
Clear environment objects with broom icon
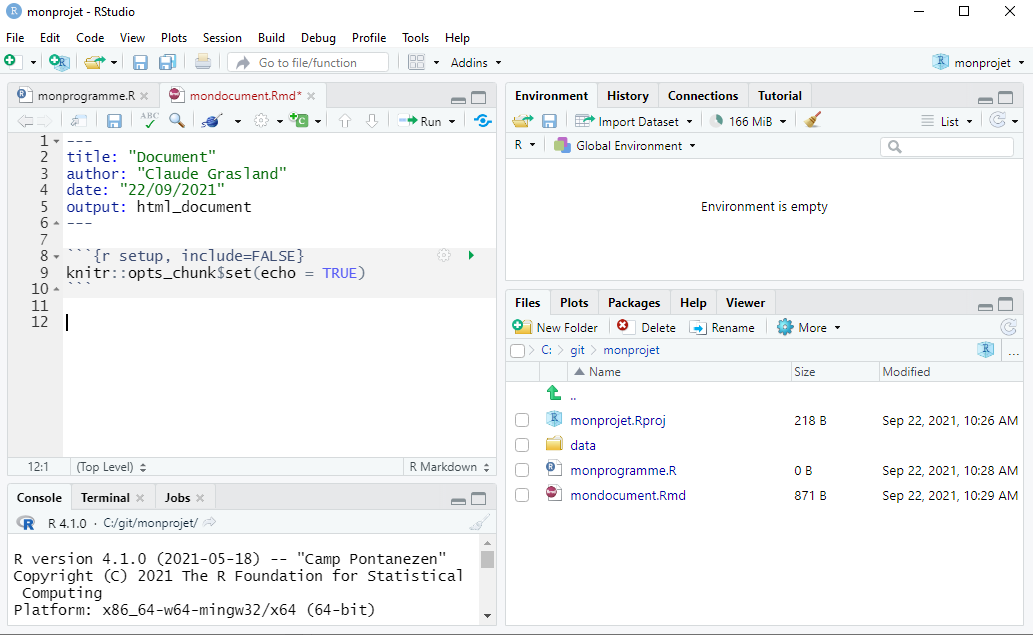pos(813,121)
